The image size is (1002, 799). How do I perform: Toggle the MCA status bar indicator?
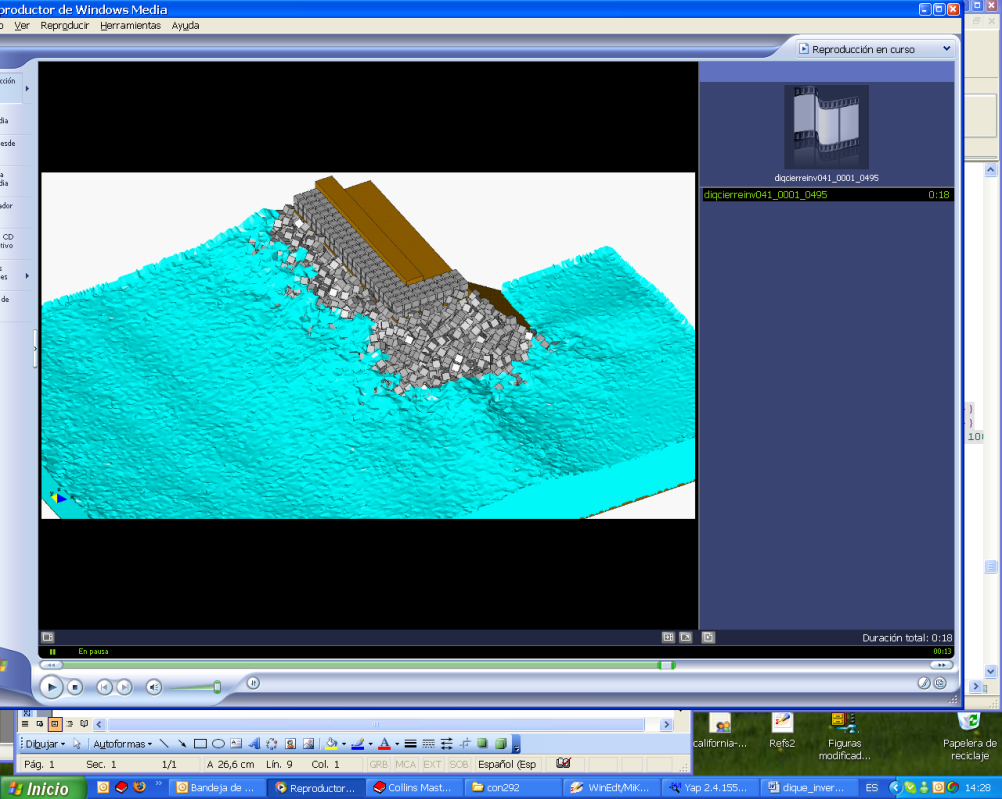(x=405, y=764)
